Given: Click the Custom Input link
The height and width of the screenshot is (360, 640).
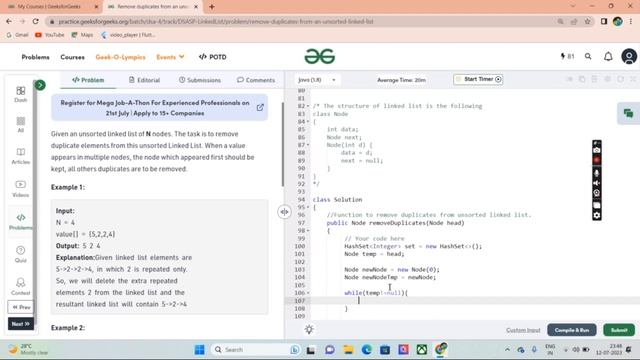Looking at the screenshot, I should point(523,330).
